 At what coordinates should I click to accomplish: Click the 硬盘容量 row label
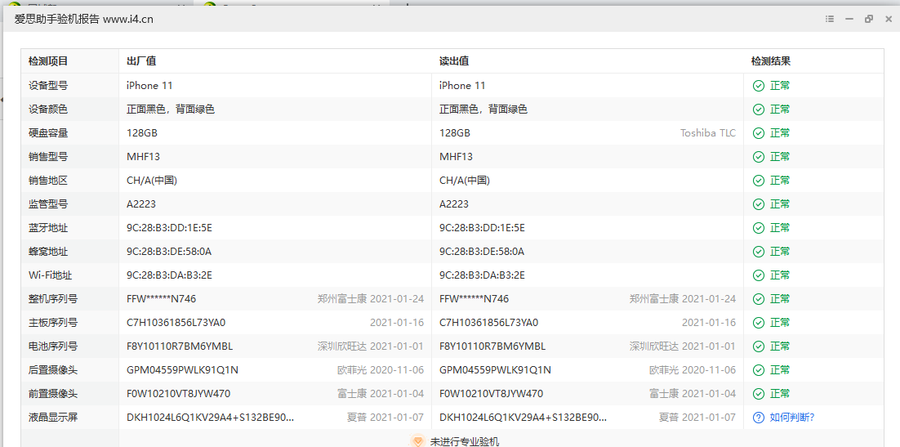48,133
